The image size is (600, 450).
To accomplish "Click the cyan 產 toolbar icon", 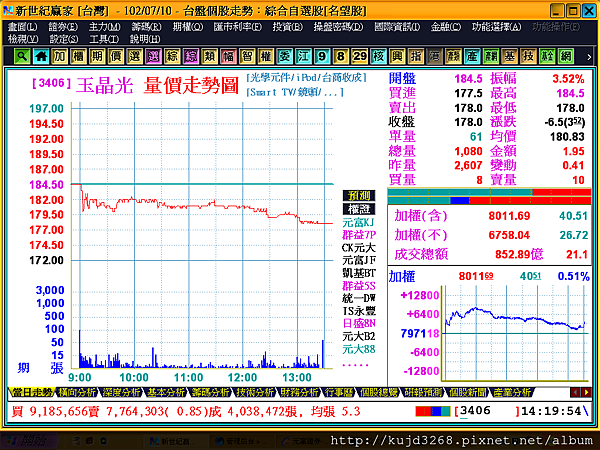I will (472, 57).
